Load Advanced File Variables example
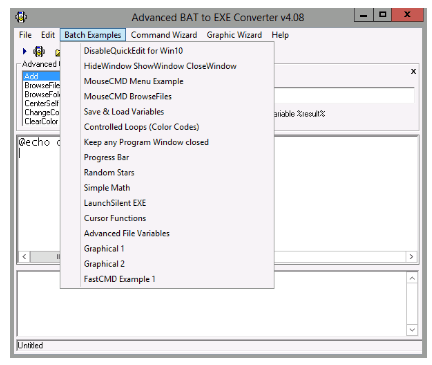The width and height of the screenshot is (432, 365). pyautogui.click(x=167, y=233)
